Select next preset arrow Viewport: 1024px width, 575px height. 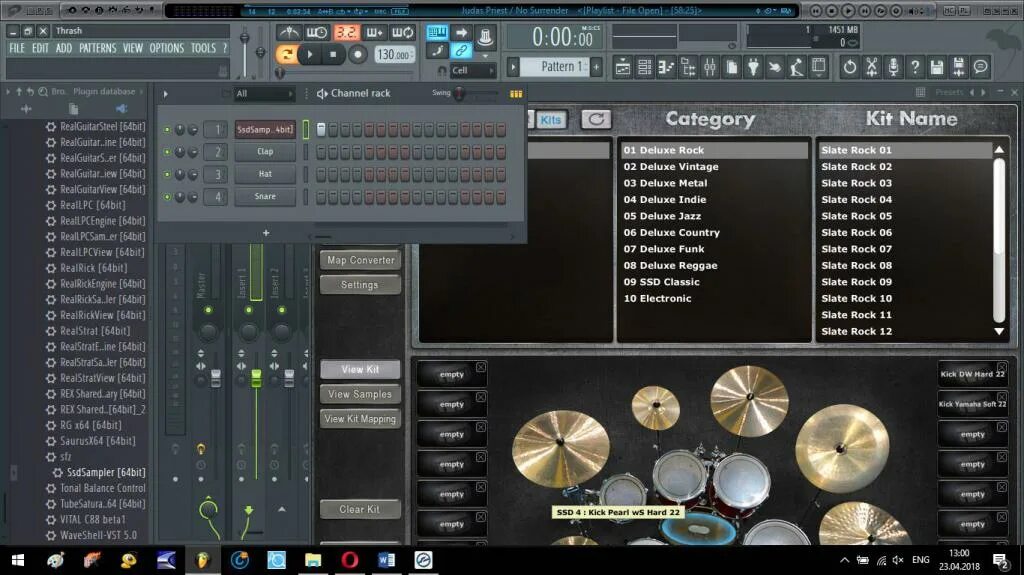click(x=984, y=92)
